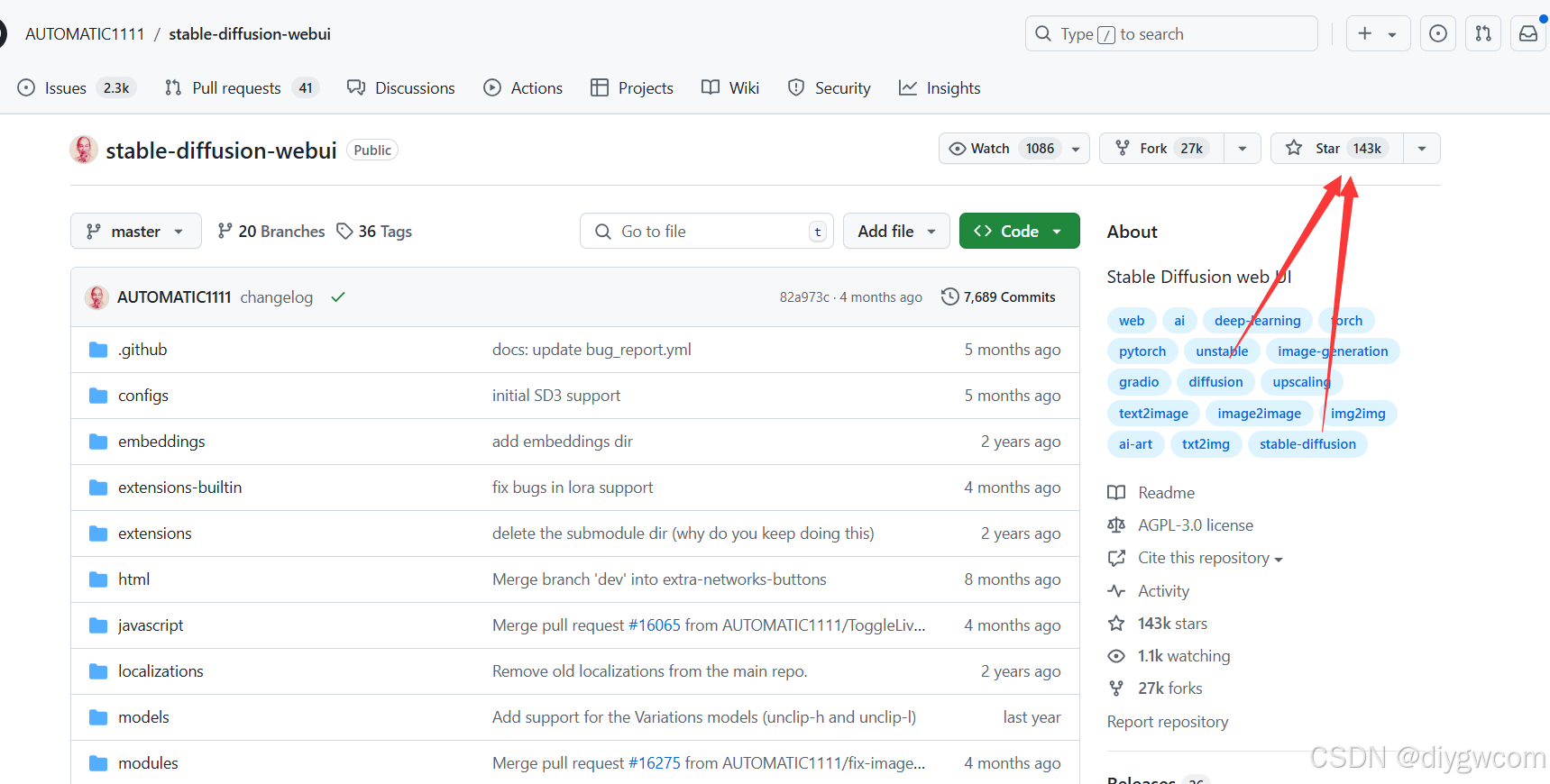The height and width of the screenshot is (784, 1550).
Task: Click the eye icon beside 1.1k watching
Action: point(1116,656)
